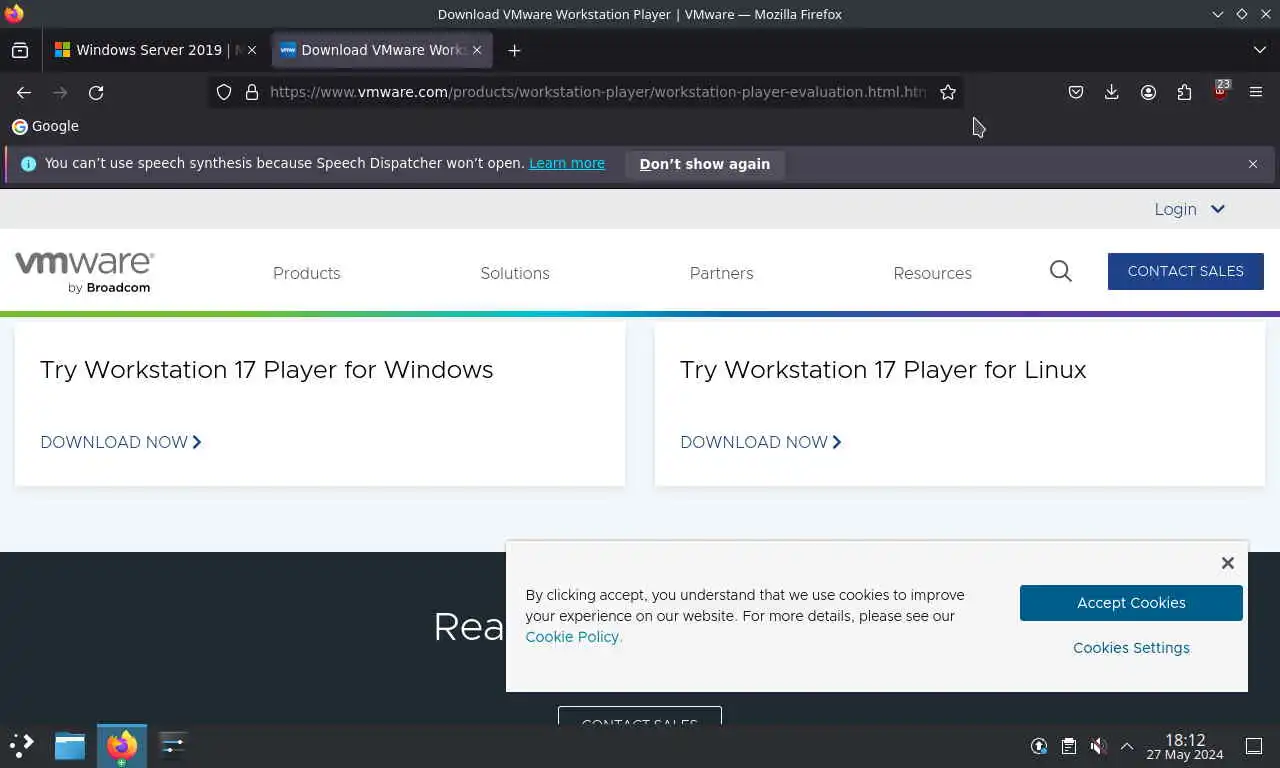Click the Firefox window menu icon in titlebar
The width and height of the screenshot is (1280, 768).
tap(14, 14)
